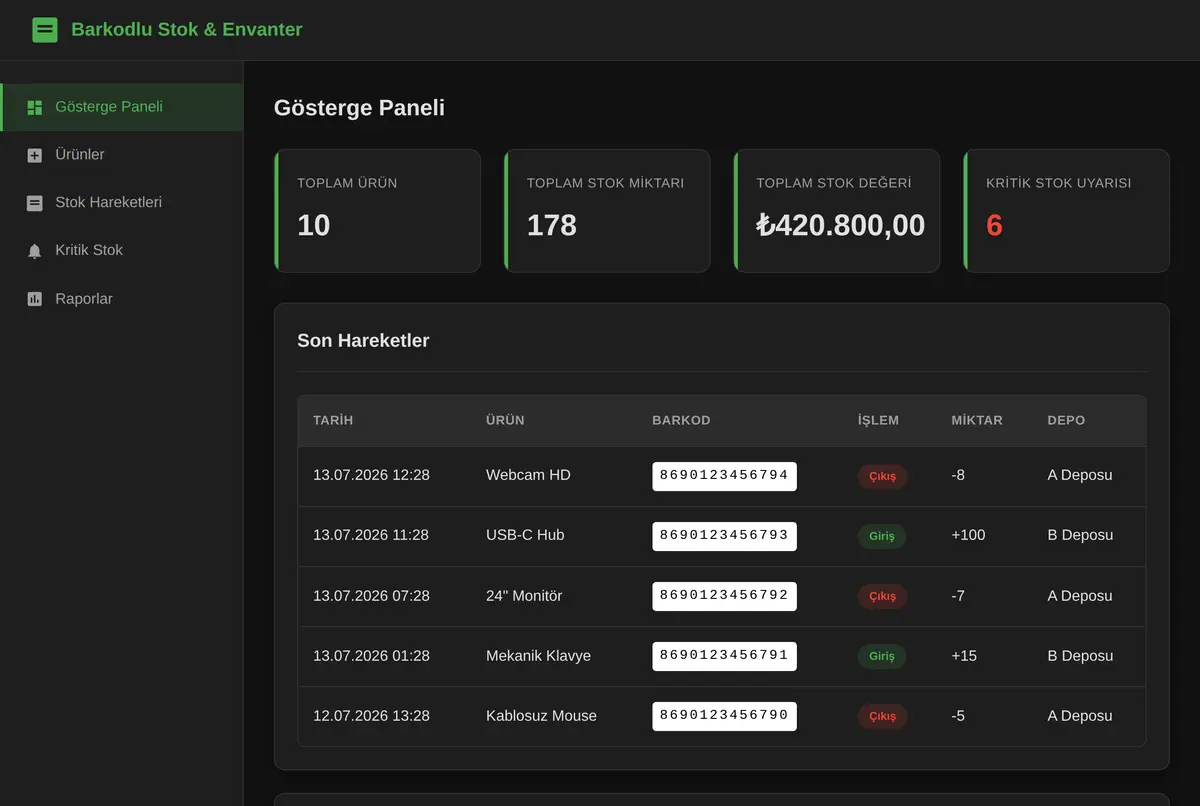Select the Mekanik Klavye row
Image resolution: width=1200 pixels, height=806 pixels.
[721, 656]
